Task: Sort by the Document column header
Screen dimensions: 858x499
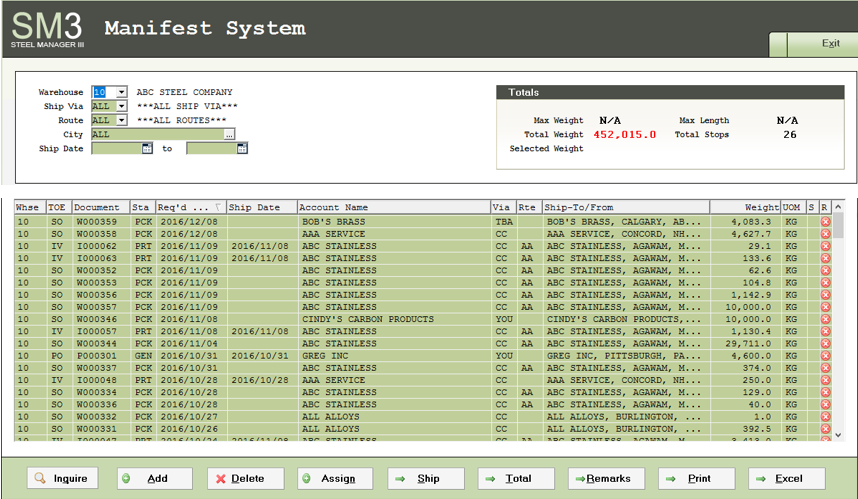Action: click(x=101, y=207)
